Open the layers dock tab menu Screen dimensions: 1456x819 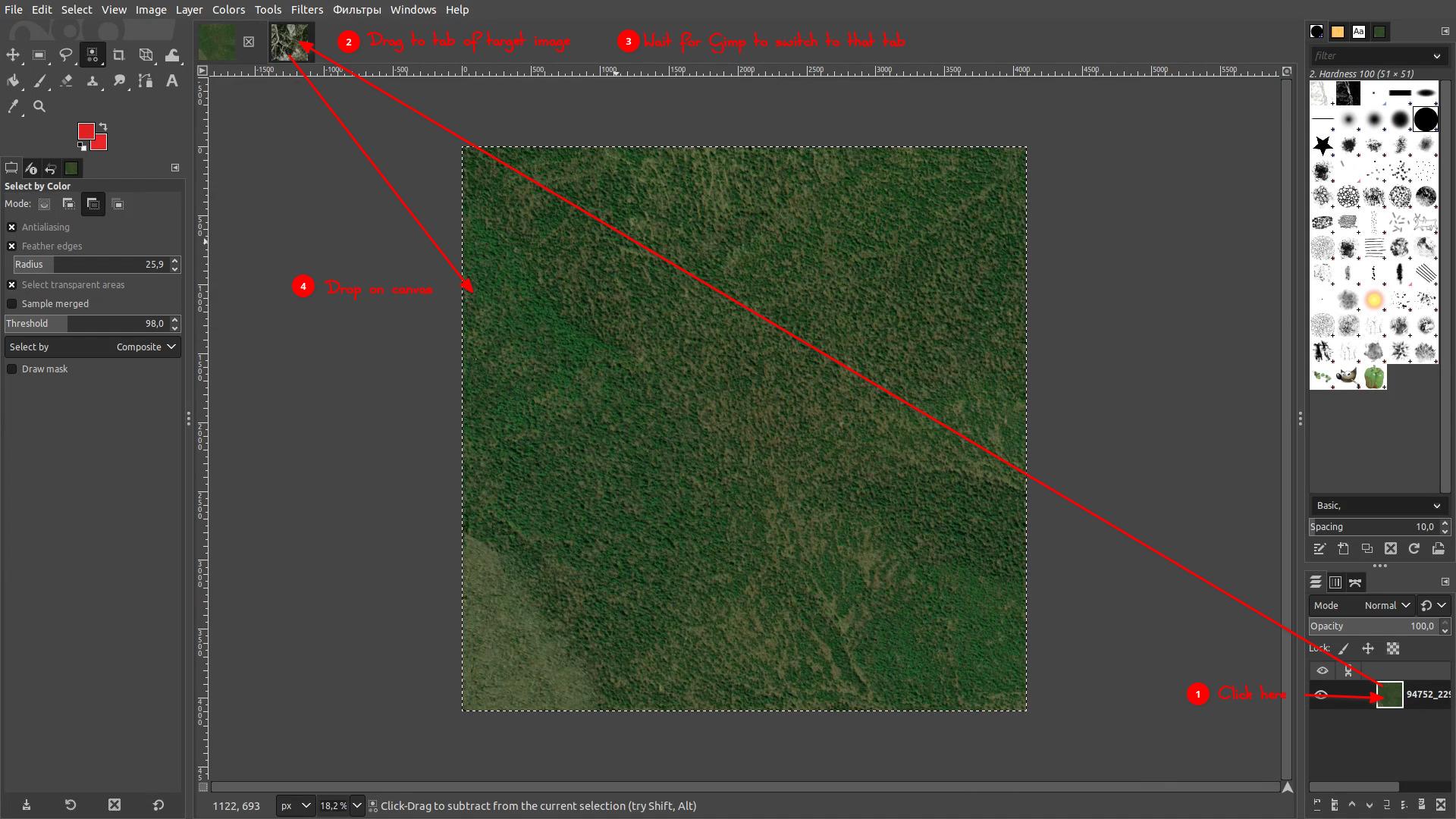[x=1445, y=582]
